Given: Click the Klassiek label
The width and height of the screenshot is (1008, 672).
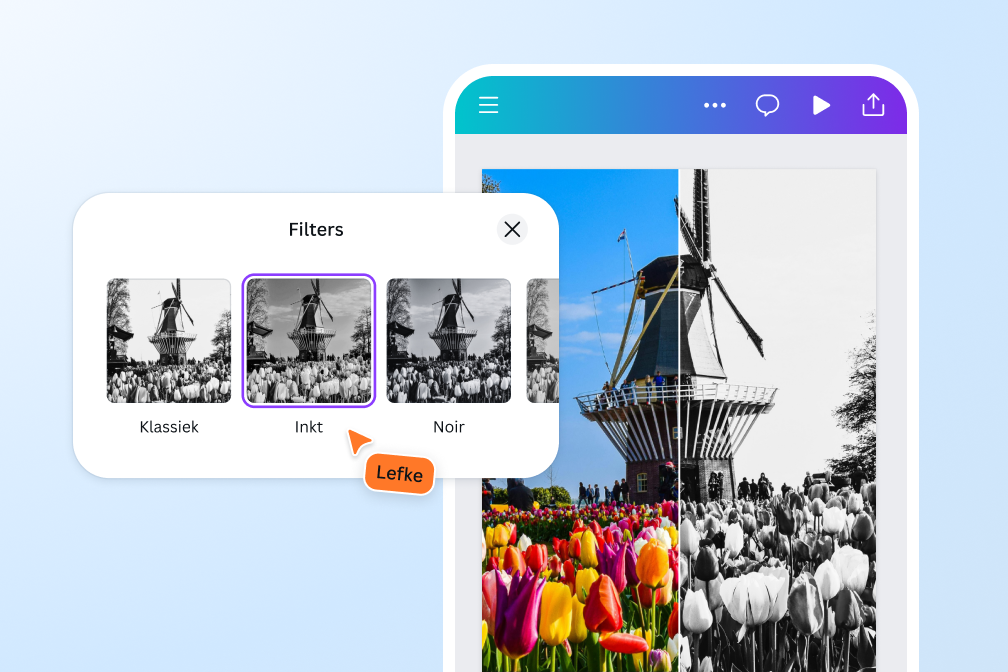Looking at the screenshot, I should (x=168, y=427).
